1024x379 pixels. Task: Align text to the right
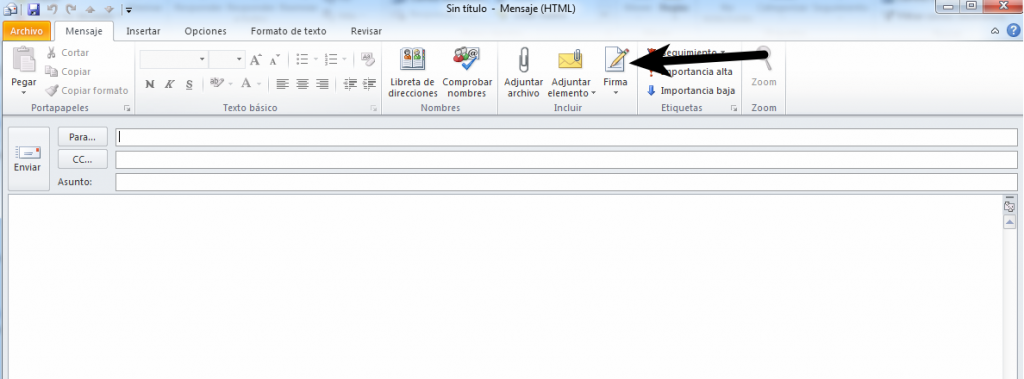(x=322, y=84)
